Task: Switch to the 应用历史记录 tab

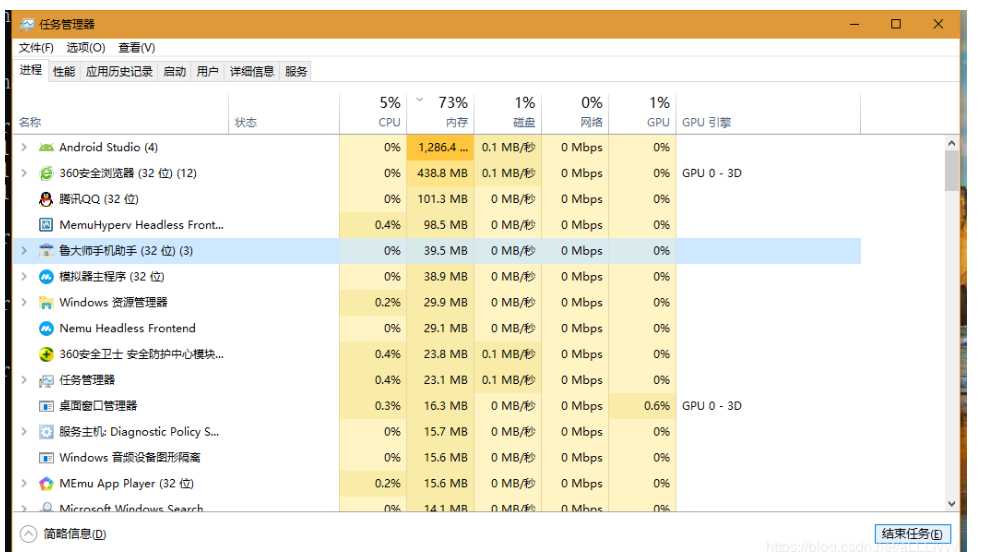Action: [119, 72]
